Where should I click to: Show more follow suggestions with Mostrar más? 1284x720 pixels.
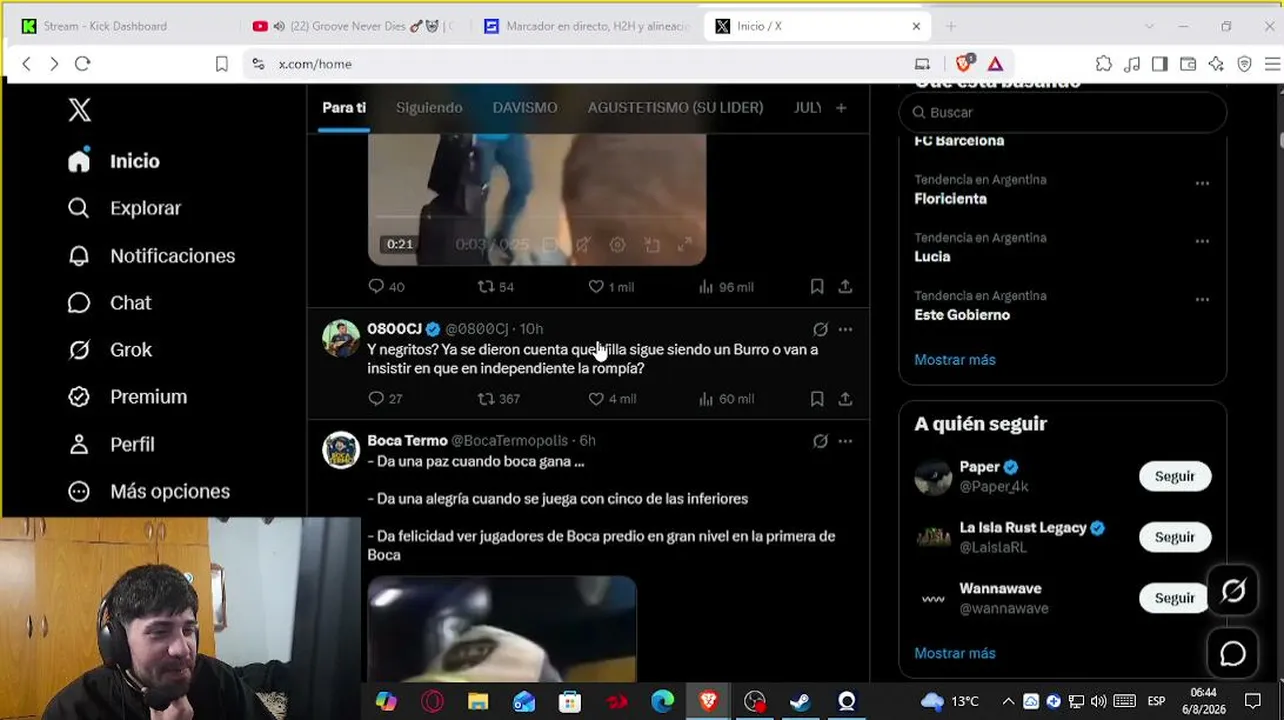click(x=955, y=653)
